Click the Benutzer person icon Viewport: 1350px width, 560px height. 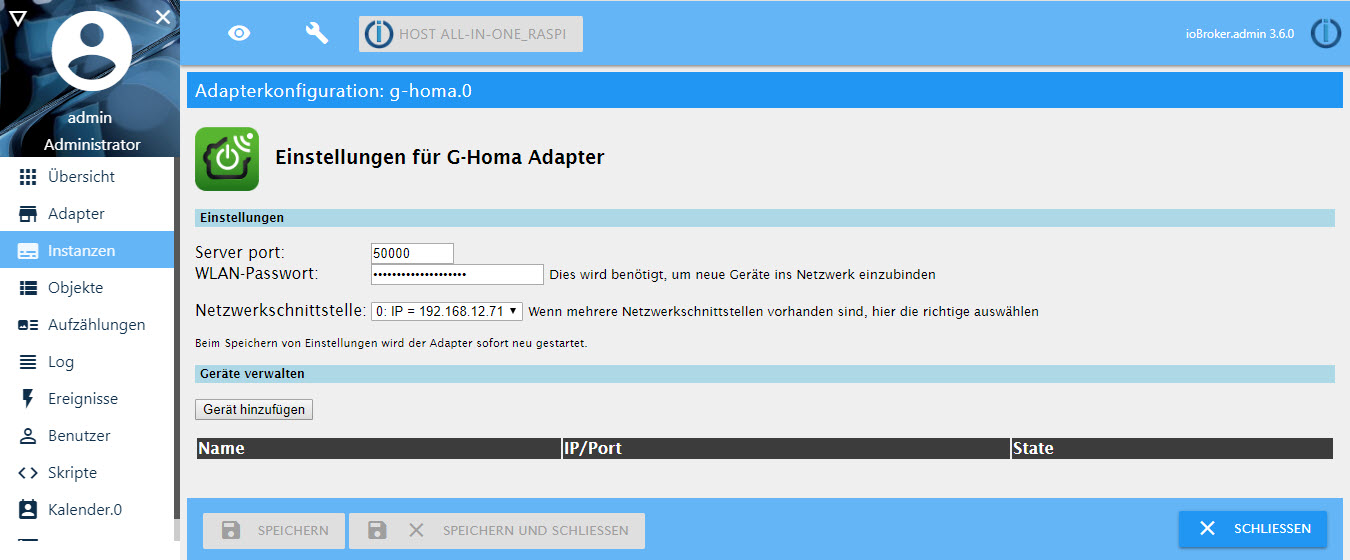[28, 436]
